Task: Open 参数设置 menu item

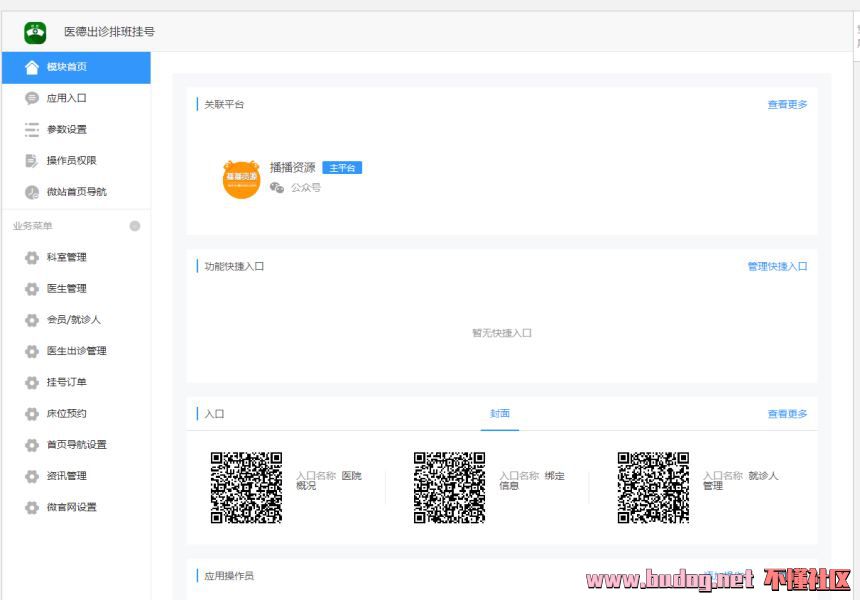Action: click(76, 129)
